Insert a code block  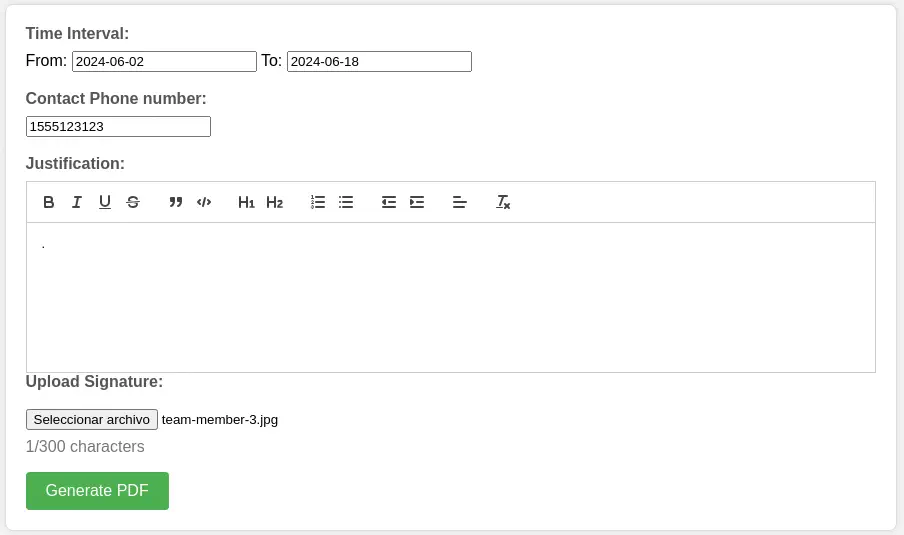[x=204, y=202]
